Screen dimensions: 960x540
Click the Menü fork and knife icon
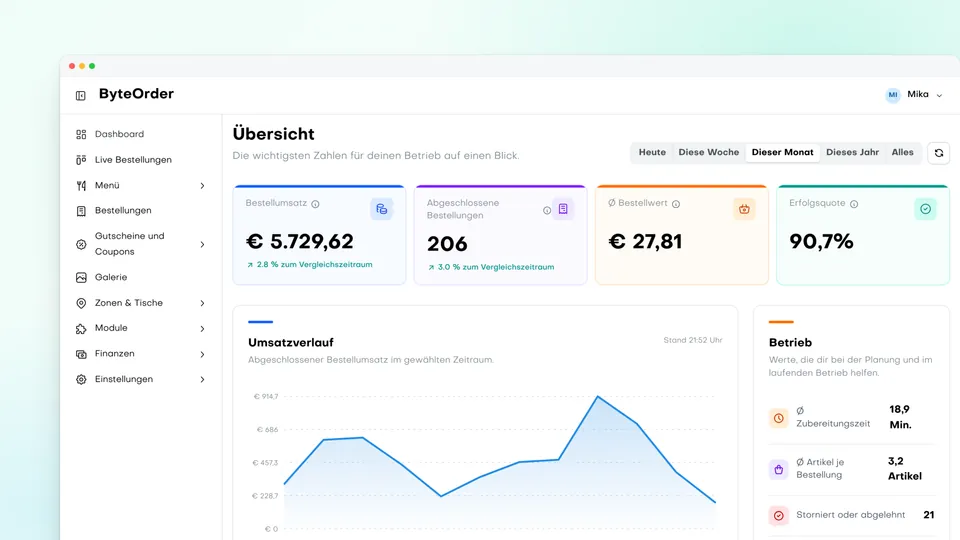click(x=81, y=186)
